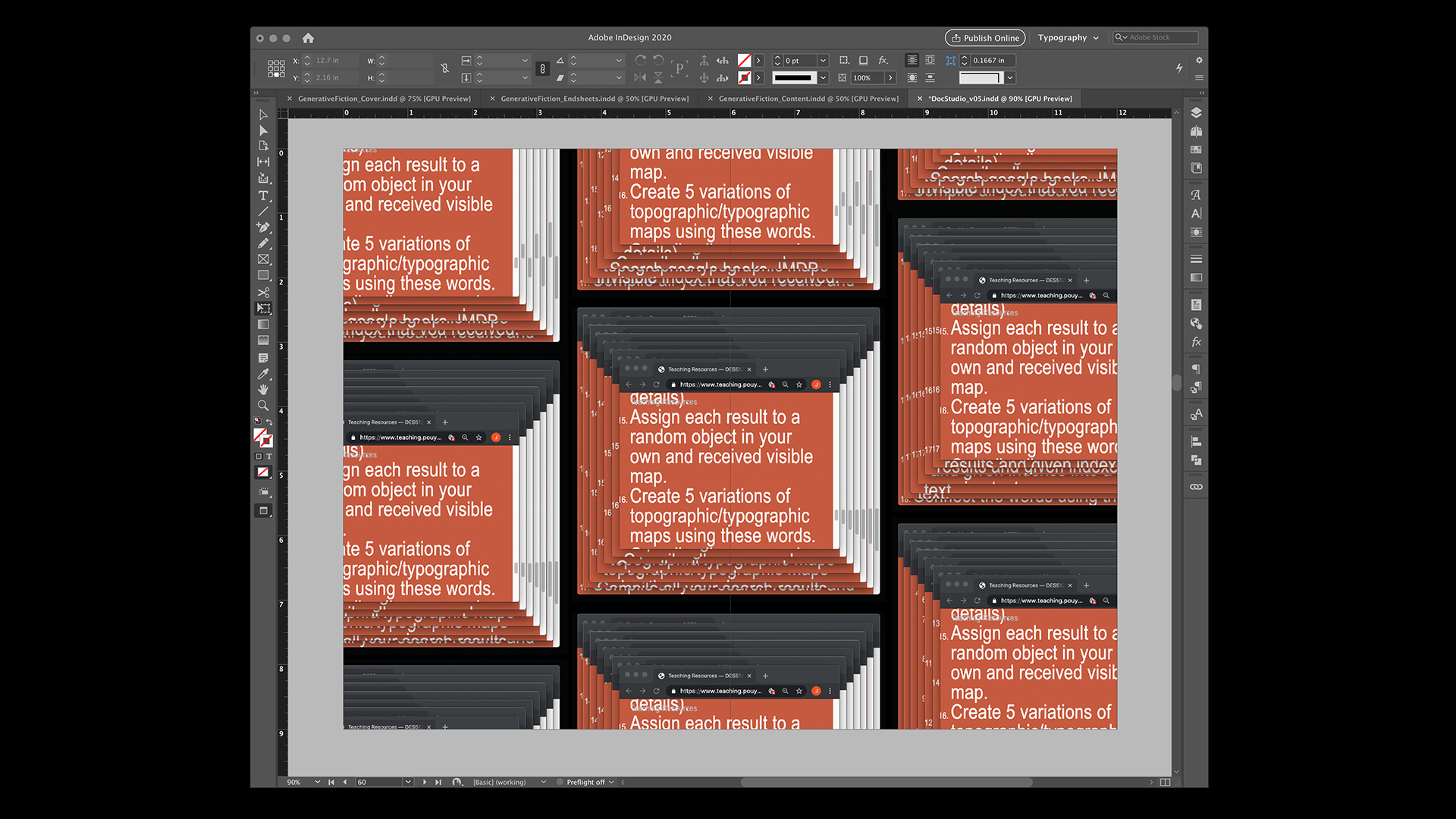
Task: Click the stroke color swatch in control bar
Action: 745,77
